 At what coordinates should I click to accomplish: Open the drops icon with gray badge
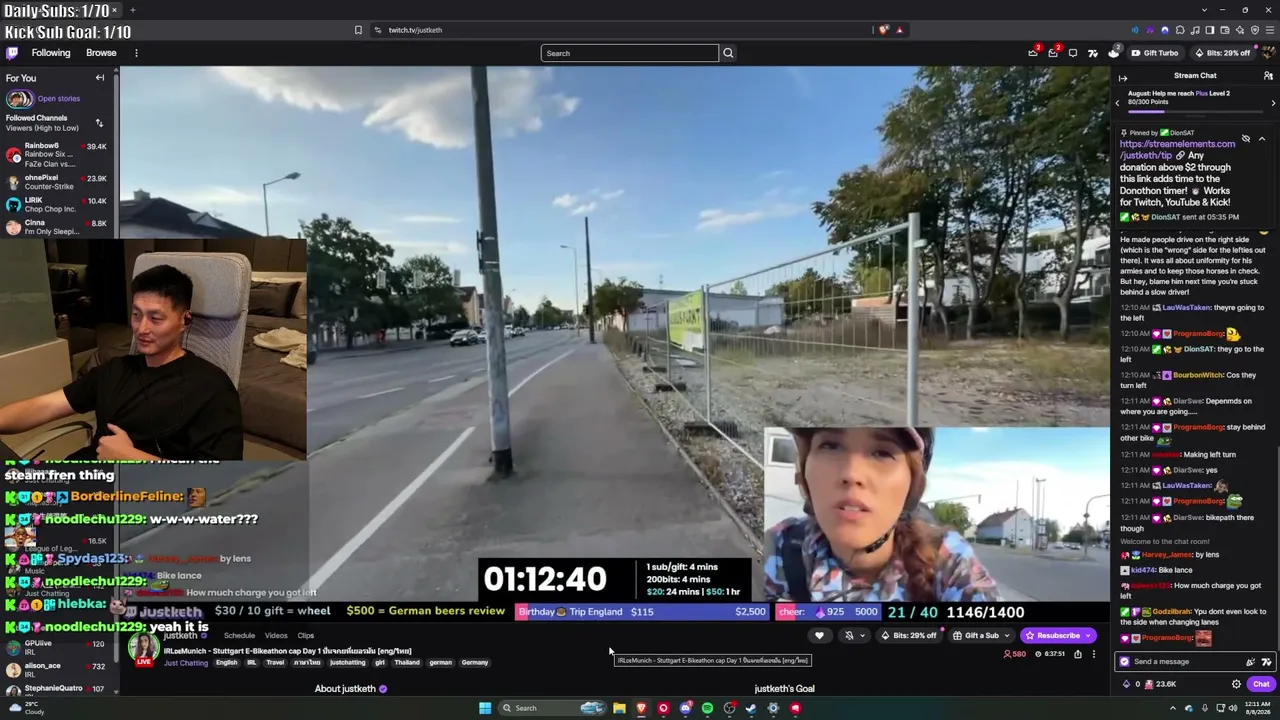coord(1113,53)
